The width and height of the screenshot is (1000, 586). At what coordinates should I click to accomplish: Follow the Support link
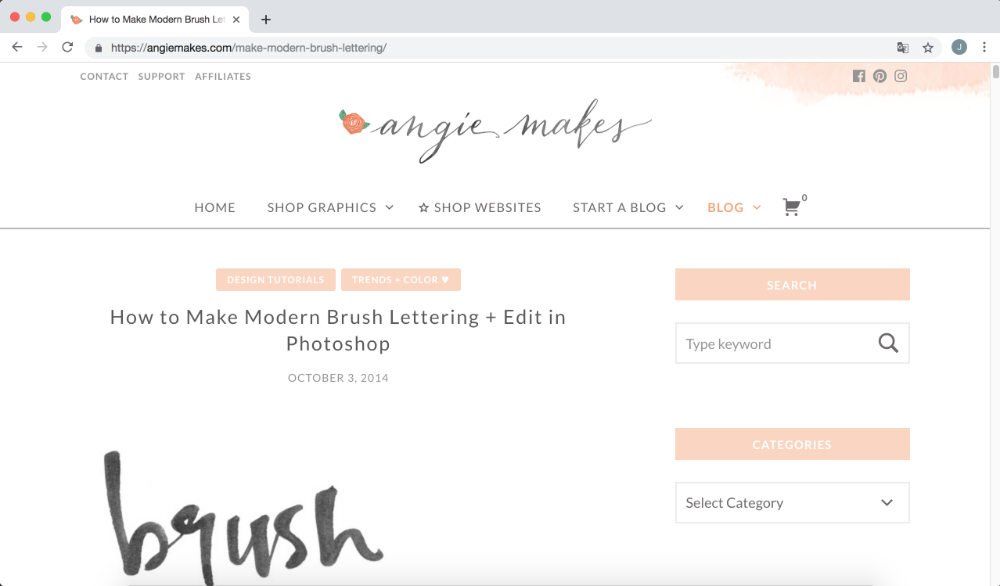(161, 77)
